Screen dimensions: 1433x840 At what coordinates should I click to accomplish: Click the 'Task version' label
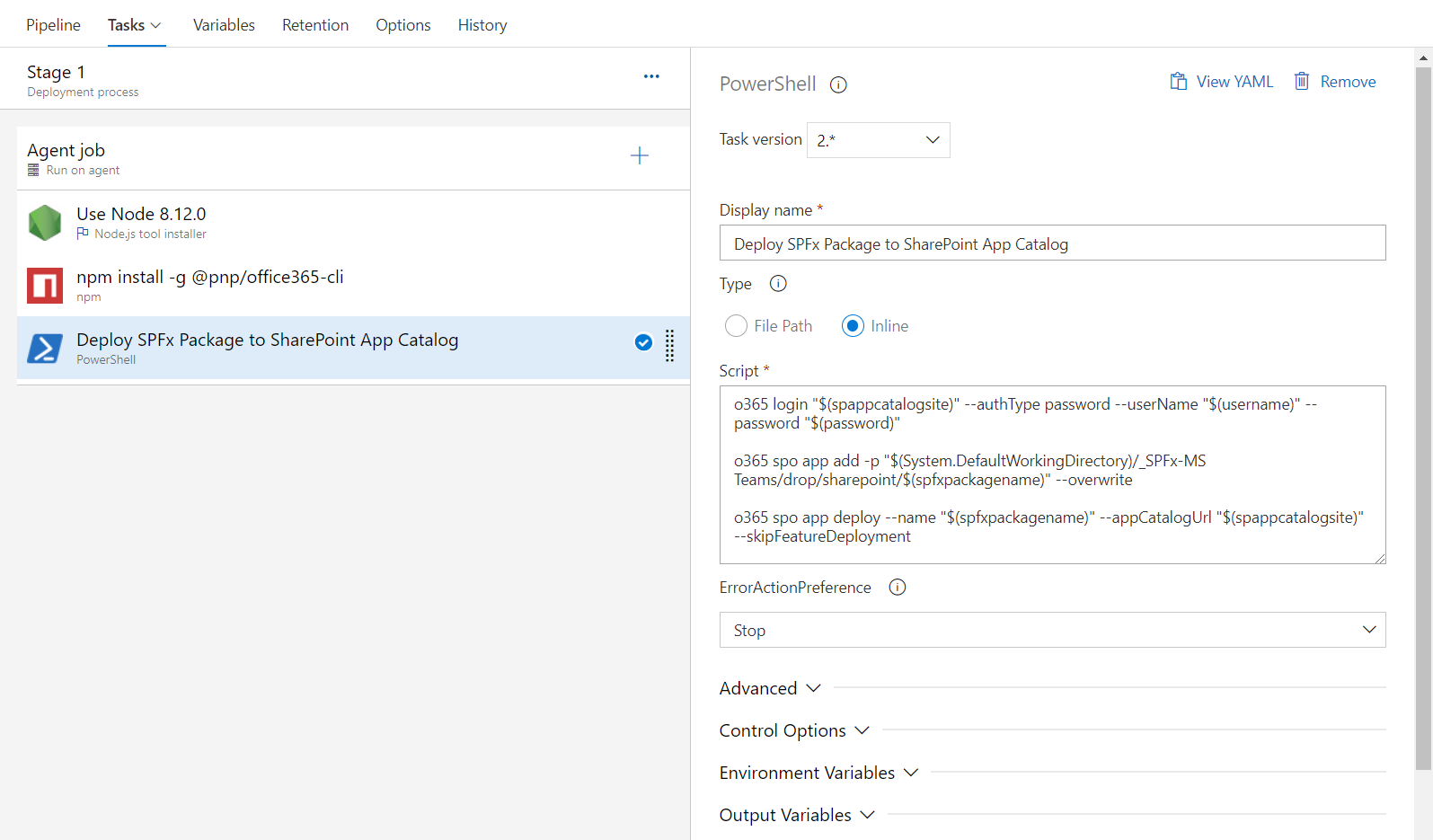click(760, 139)
